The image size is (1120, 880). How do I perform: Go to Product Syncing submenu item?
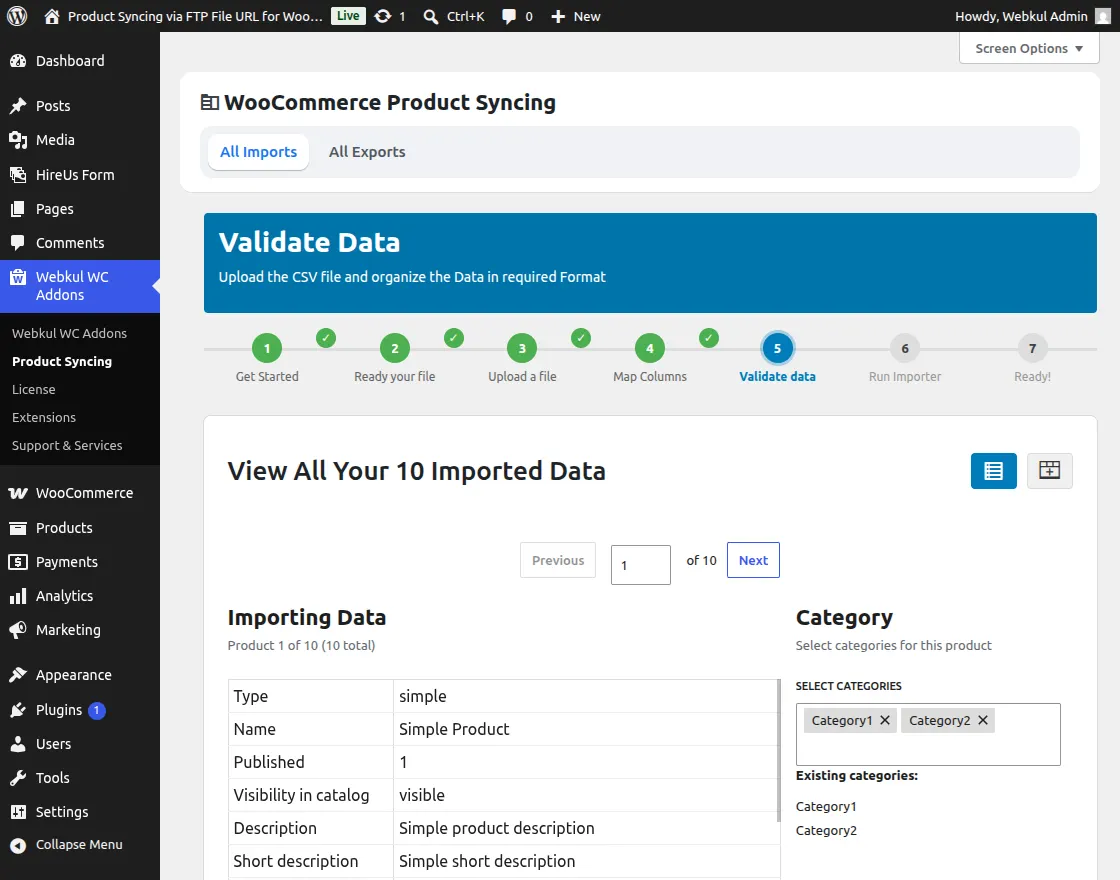tap(62, 361)
